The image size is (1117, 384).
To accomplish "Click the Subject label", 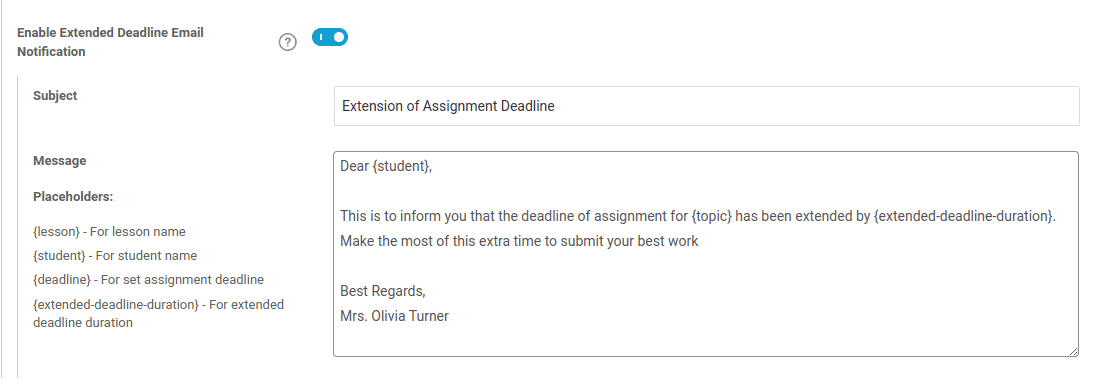I will coord(55,95).
